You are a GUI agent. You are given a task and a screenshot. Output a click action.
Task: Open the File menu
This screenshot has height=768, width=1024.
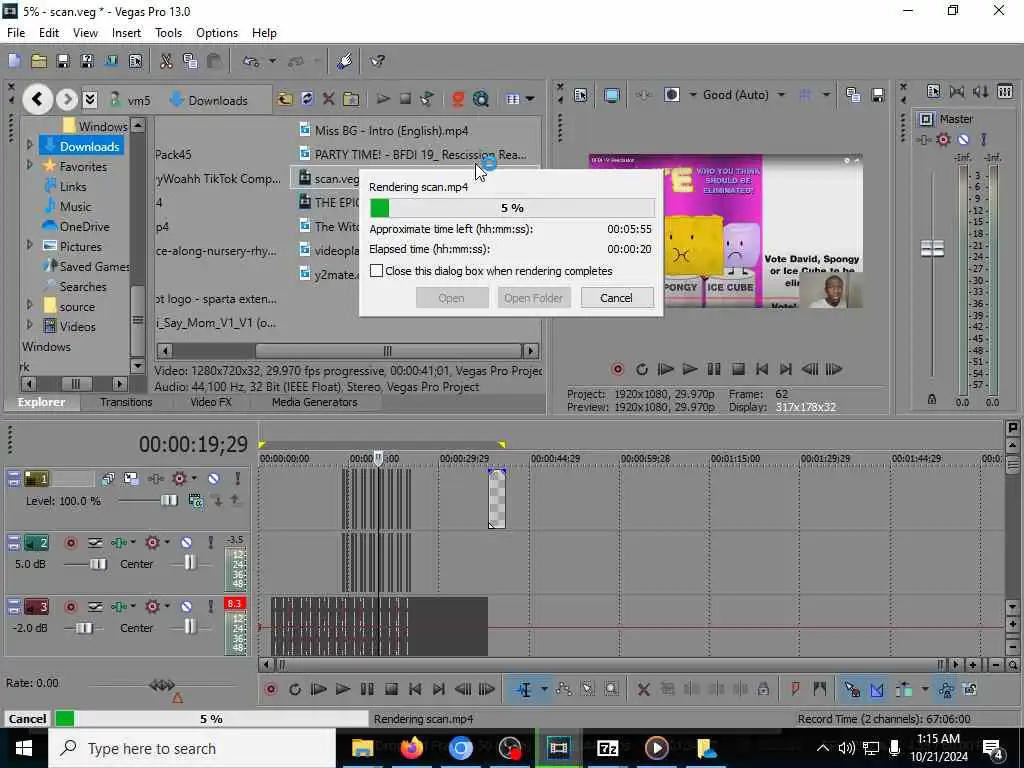16,33
